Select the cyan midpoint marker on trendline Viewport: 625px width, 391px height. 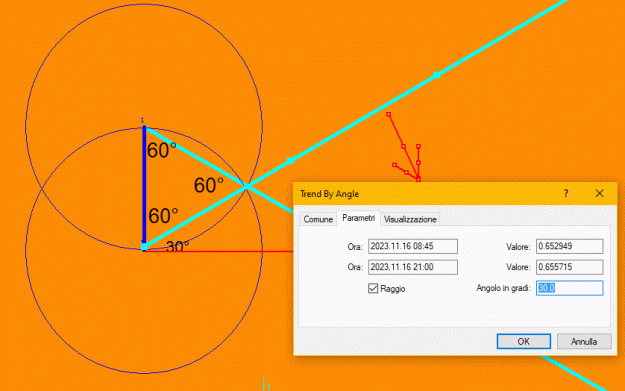(291, 161)
